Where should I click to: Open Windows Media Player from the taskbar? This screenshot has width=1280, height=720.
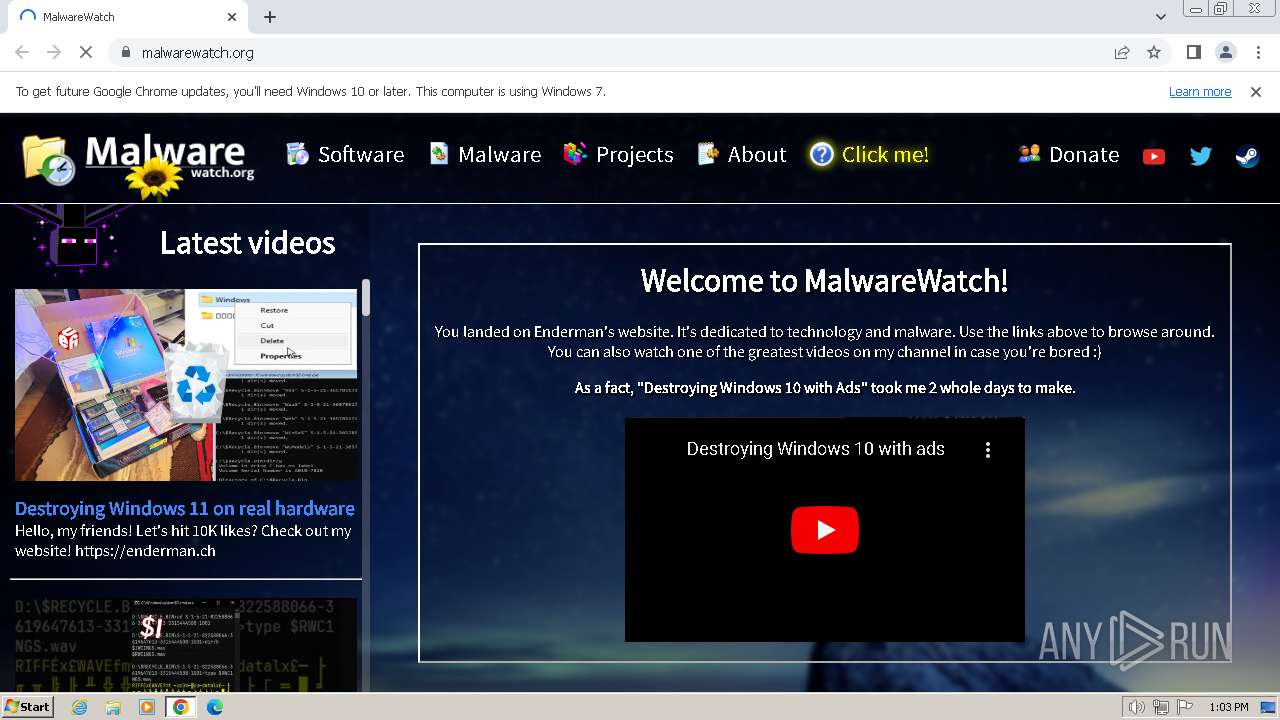(x=147, y=707)
